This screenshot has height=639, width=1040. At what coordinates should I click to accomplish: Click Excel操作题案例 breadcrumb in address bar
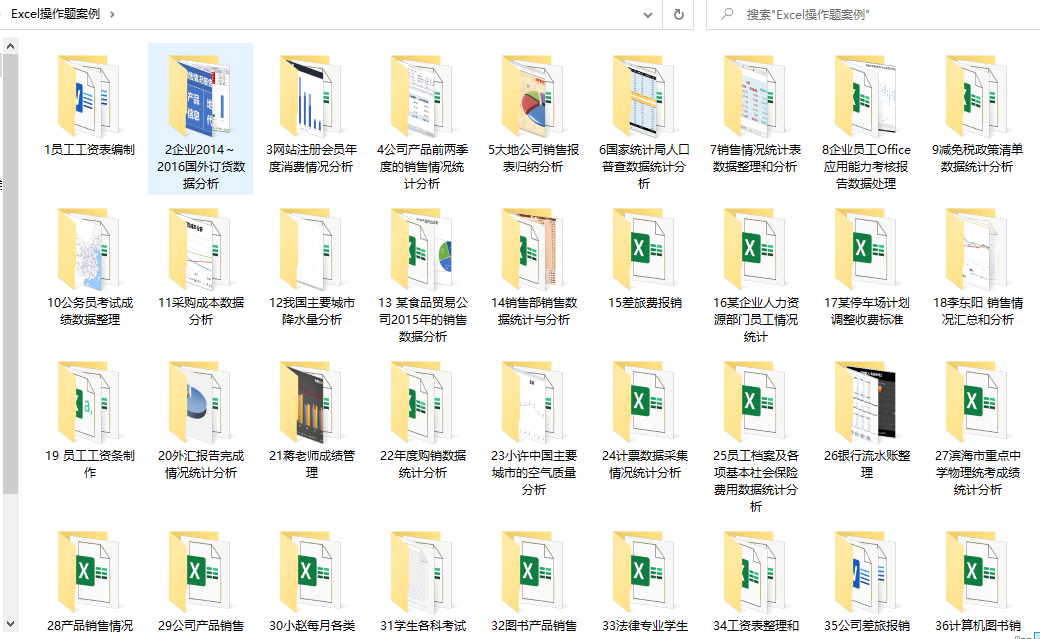point(56,14)
